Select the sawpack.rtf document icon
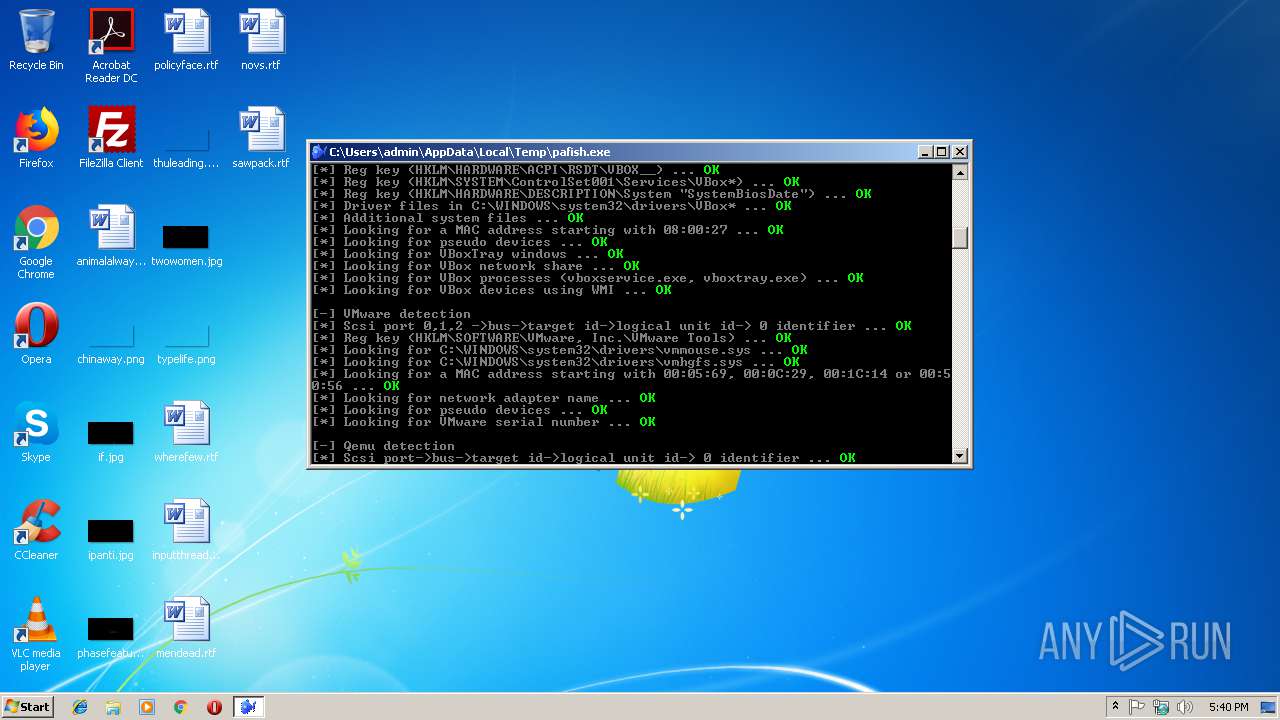The width and height of the screenshot is (1280, 720). pos(261,138)
